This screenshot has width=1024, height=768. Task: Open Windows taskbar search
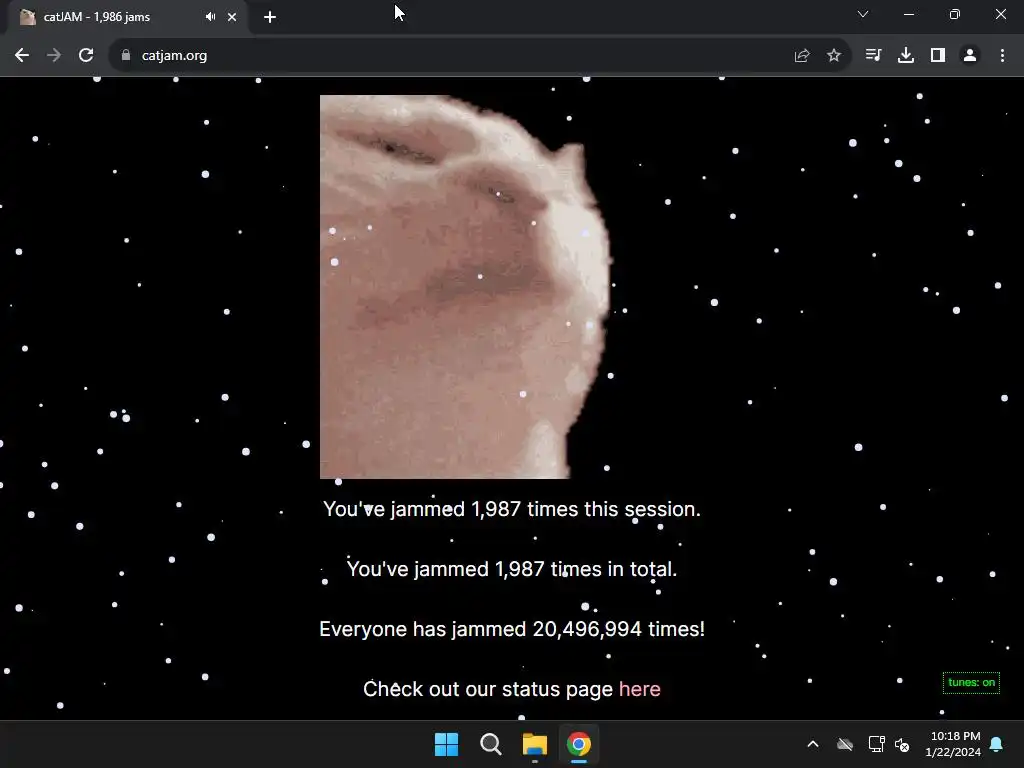[x=490, y=744]
